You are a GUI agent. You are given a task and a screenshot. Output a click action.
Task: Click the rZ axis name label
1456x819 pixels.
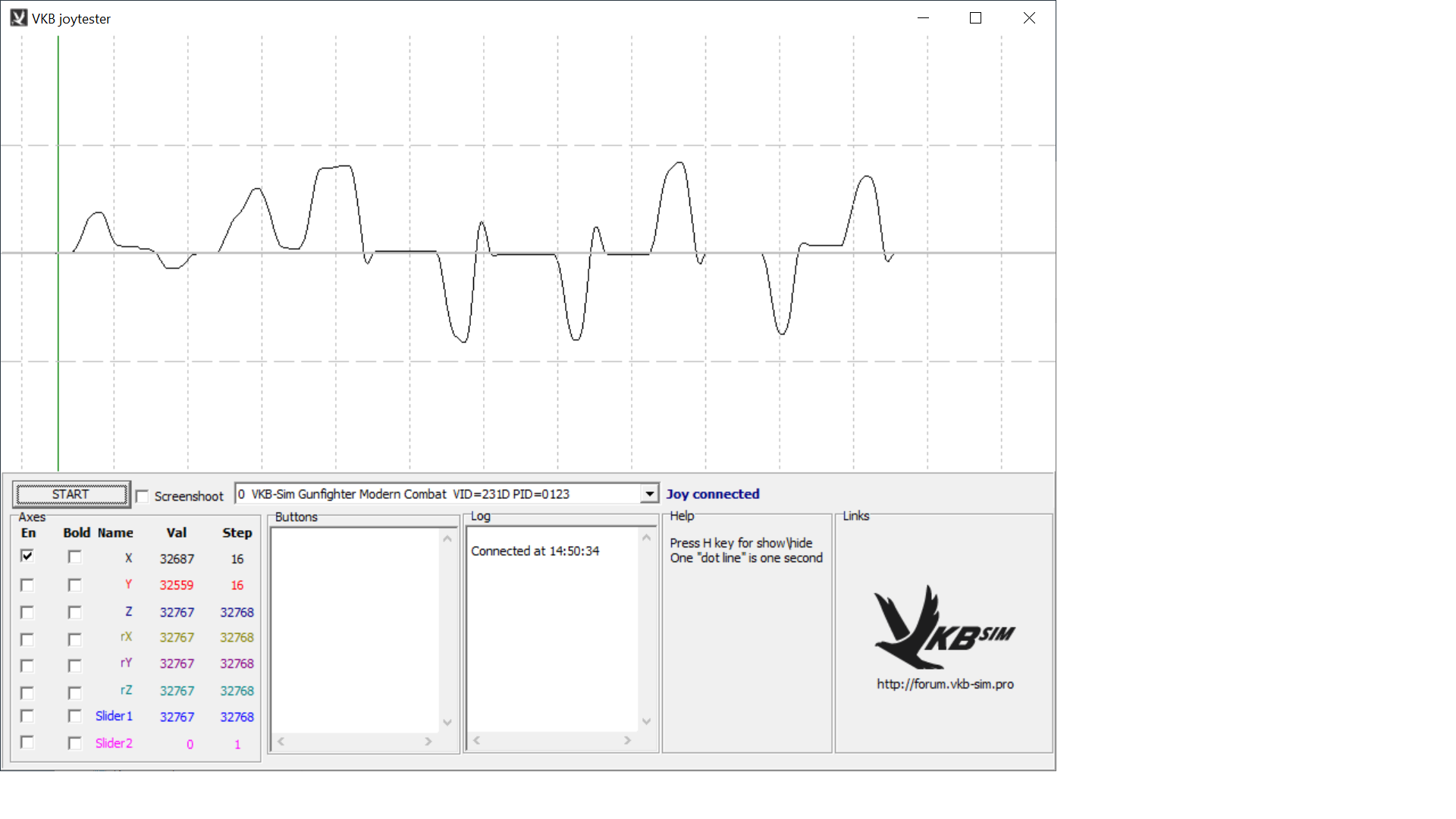(126, 690)
